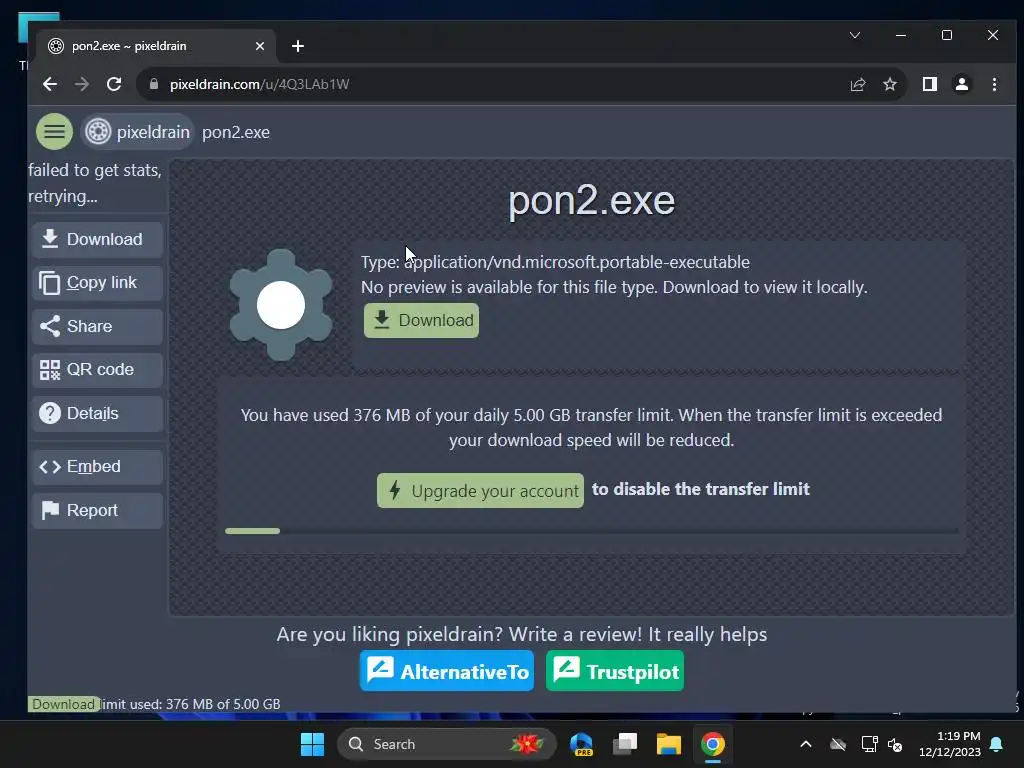This screenshot has width=1024, height=768.
Task: Show hidden system tray icons
Action: click(806, 744)
